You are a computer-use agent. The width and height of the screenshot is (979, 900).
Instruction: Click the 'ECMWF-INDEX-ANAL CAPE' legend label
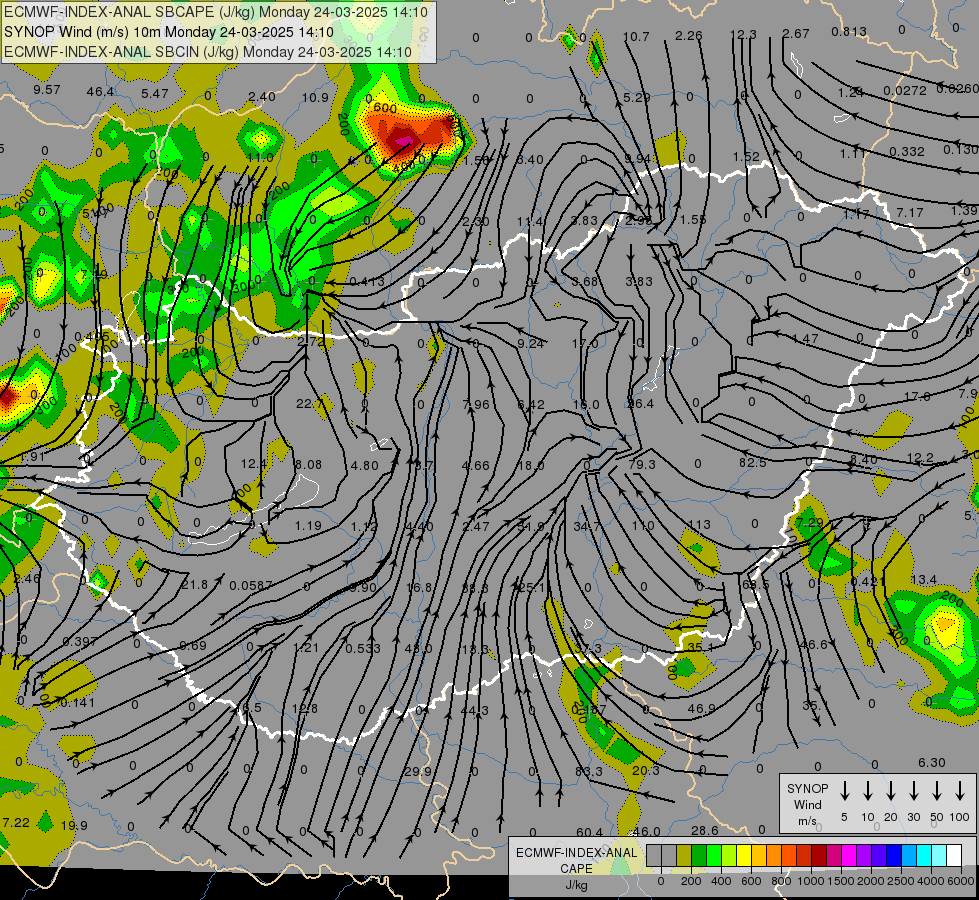[x=576, y=860]
